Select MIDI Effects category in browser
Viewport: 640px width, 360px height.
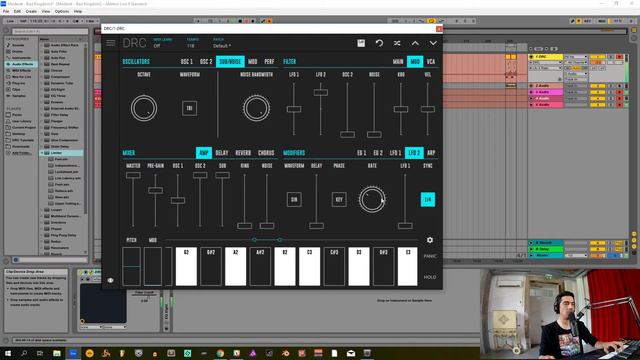pos(21,70)
